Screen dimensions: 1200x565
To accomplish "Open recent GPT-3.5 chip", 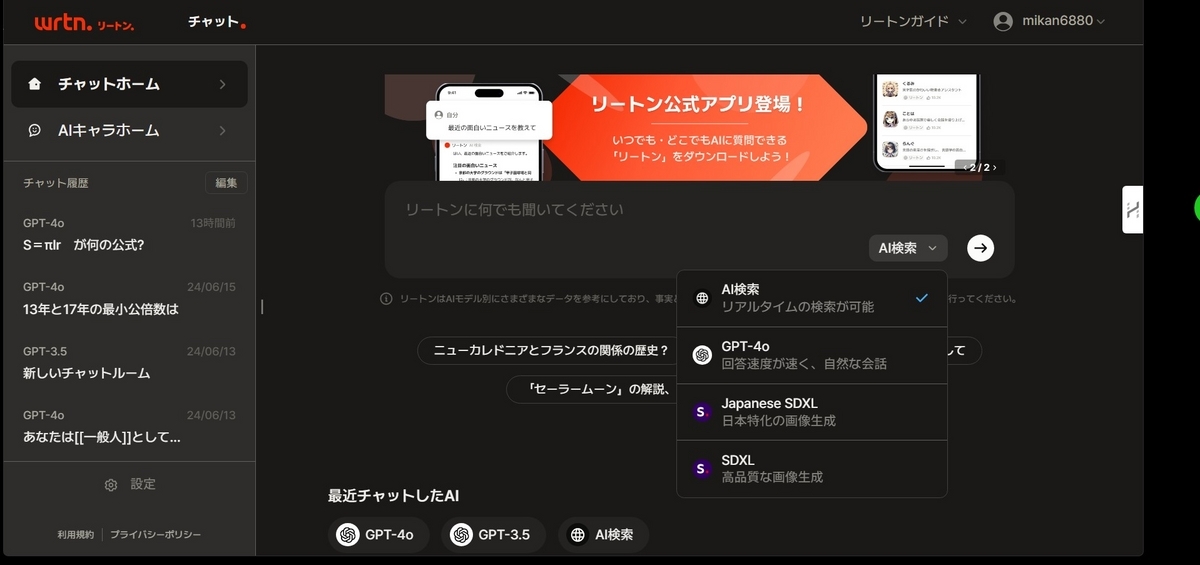I will pyautogui.click(x=494, y=535).
